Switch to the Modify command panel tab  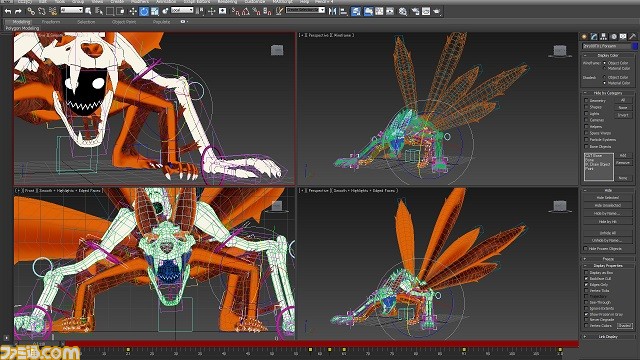(594, 37)
